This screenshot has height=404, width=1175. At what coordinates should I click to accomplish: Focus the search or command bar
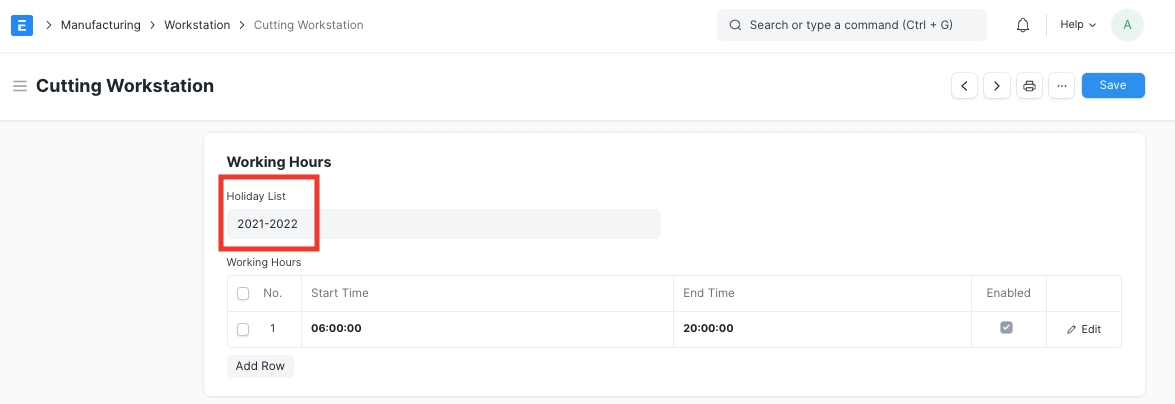[x=851, y=25]
